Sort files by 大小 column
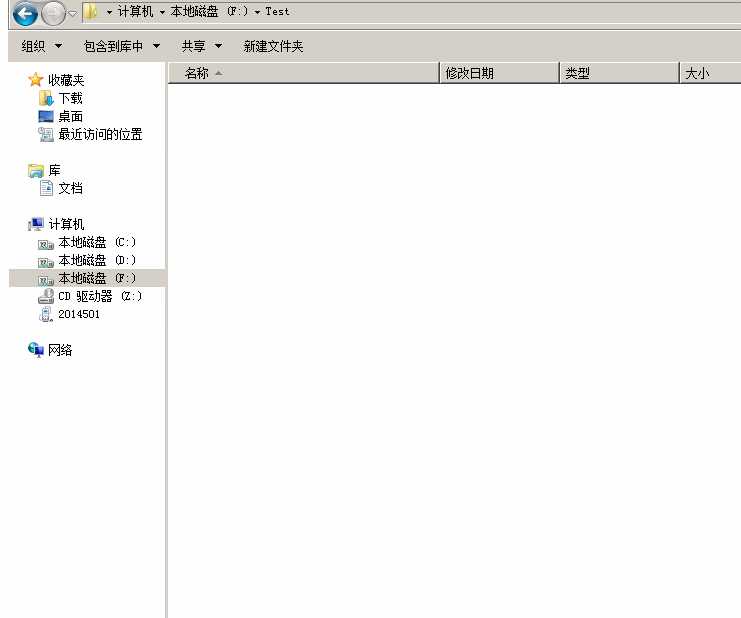This screenshot has width=741, height=618. [x=710, y=73]
